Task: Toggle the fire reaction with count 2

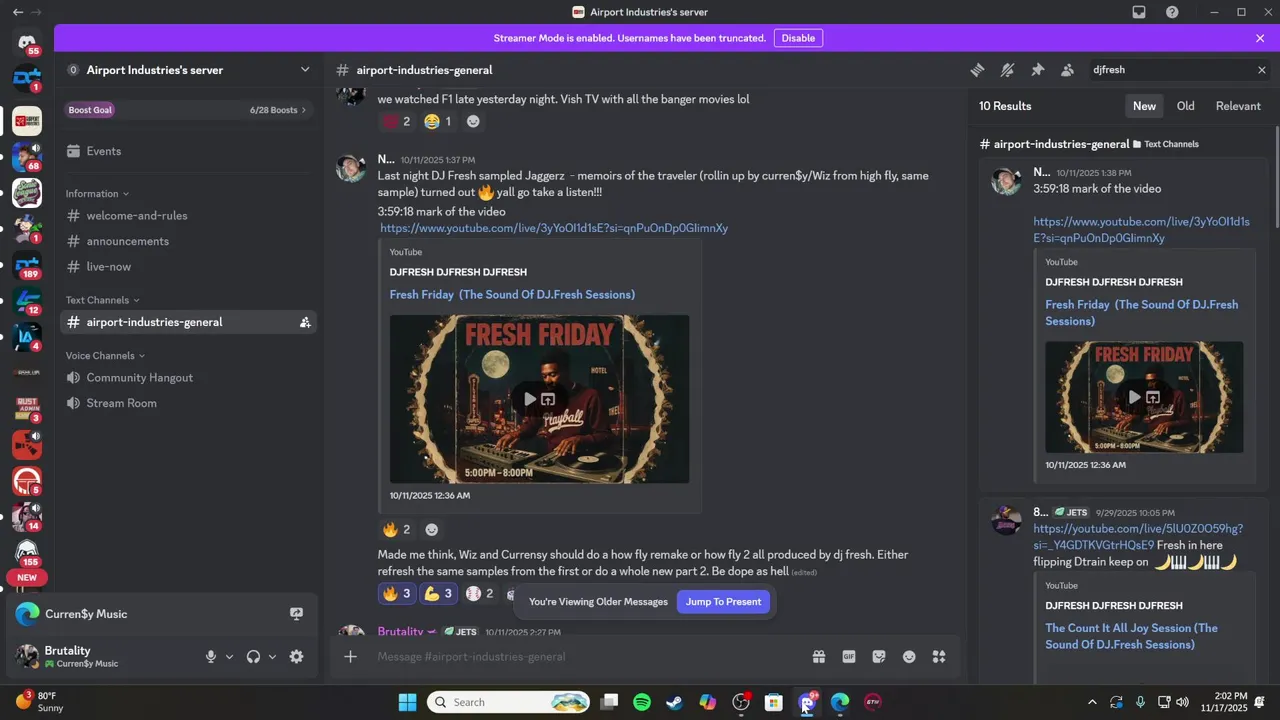Action: (x=396, y=530)
